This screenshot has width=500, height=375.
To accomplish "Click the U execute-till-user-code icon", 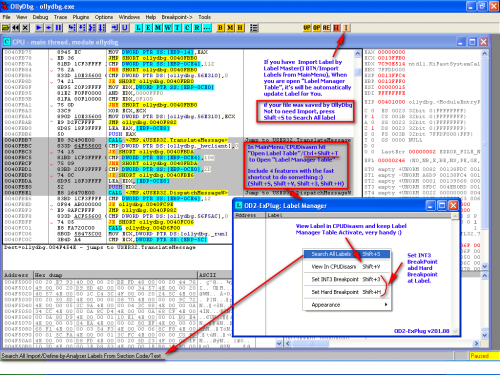I will pyautogui.click(x=125, y=28).
